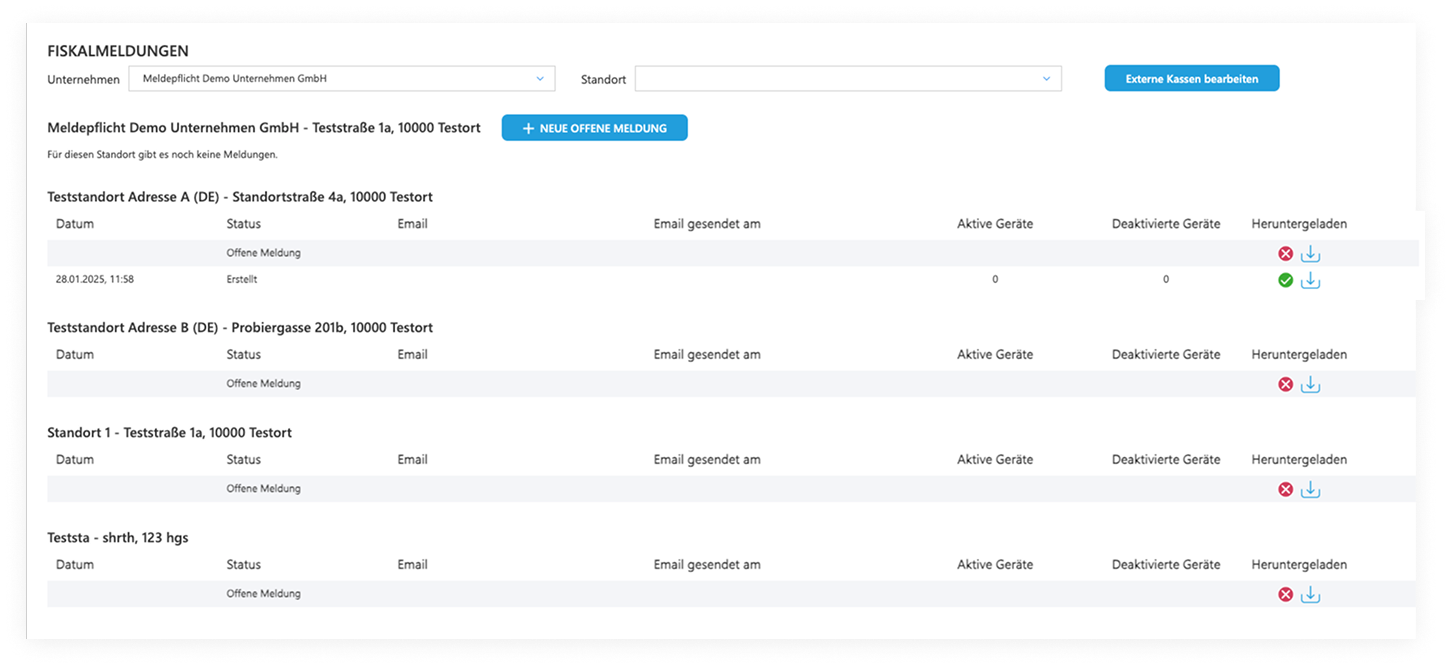This screenshot has height=668, width=1451.
Task: Click the plus icon on Neue Offene Meldung
Action: click(528, 128)
